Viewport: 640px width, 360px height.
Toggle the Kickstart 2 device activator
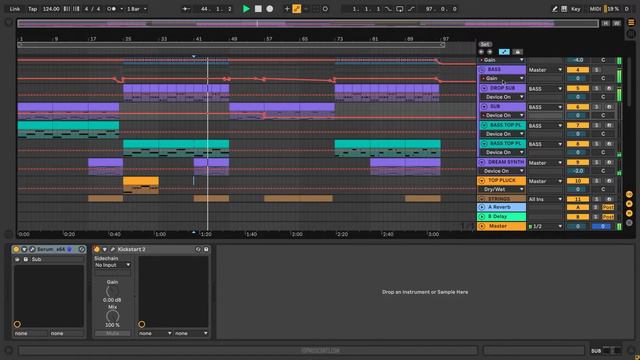(x=97, y=249)
